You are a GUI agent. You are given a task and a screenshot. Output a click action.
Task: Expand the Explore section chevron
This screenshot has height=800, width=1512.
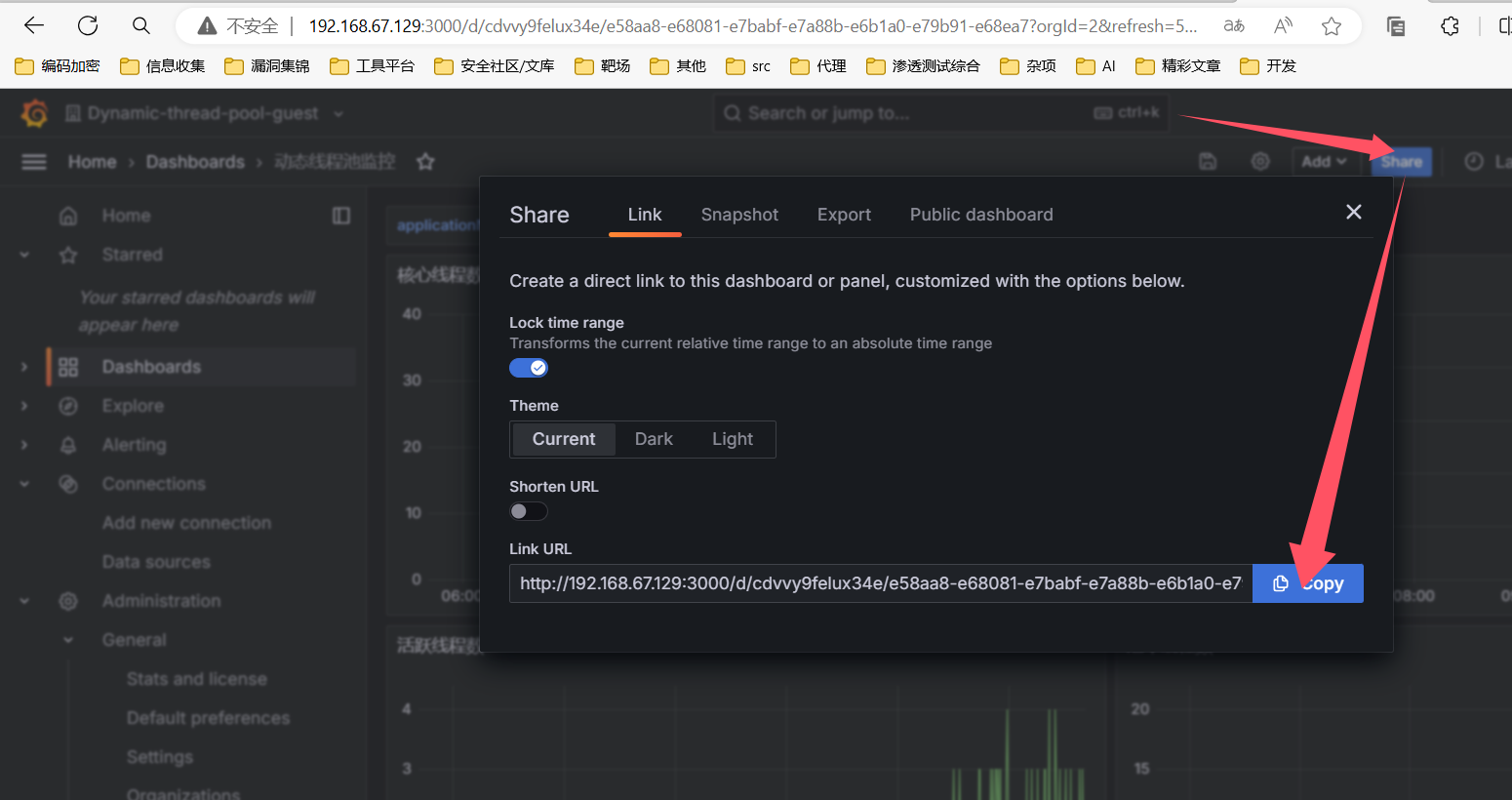(24, 406)
